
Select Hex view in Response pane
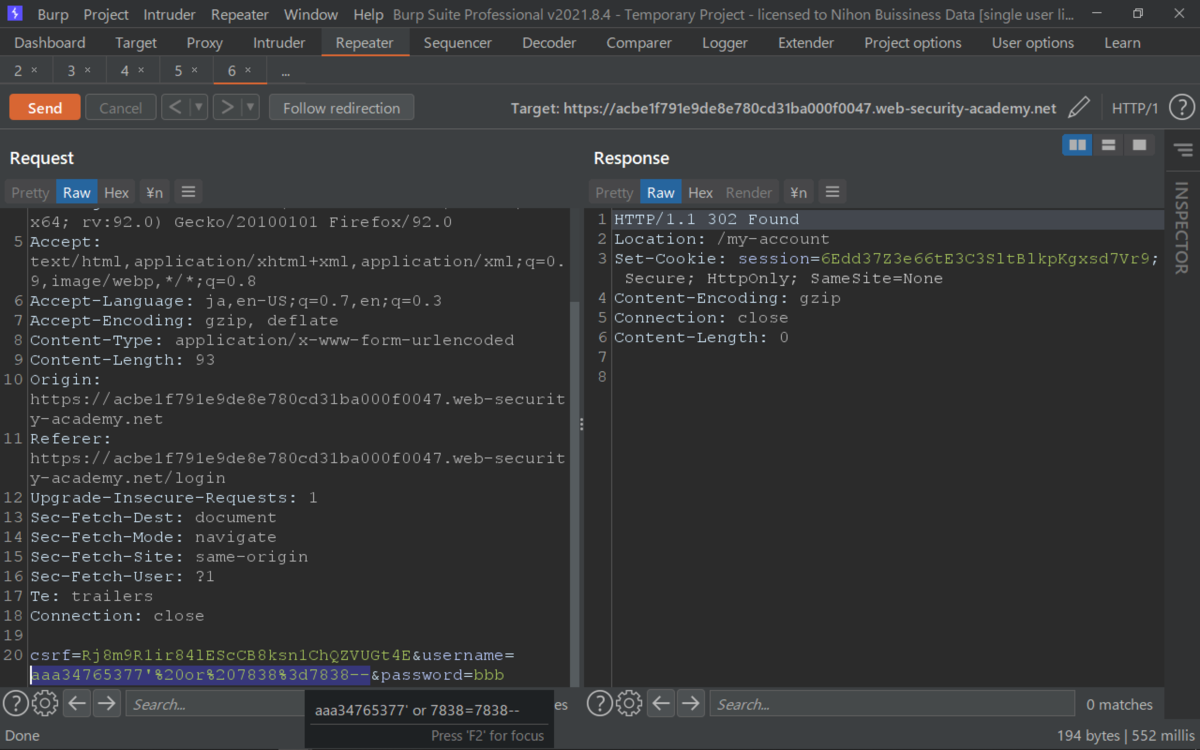(x=701, y=192)
